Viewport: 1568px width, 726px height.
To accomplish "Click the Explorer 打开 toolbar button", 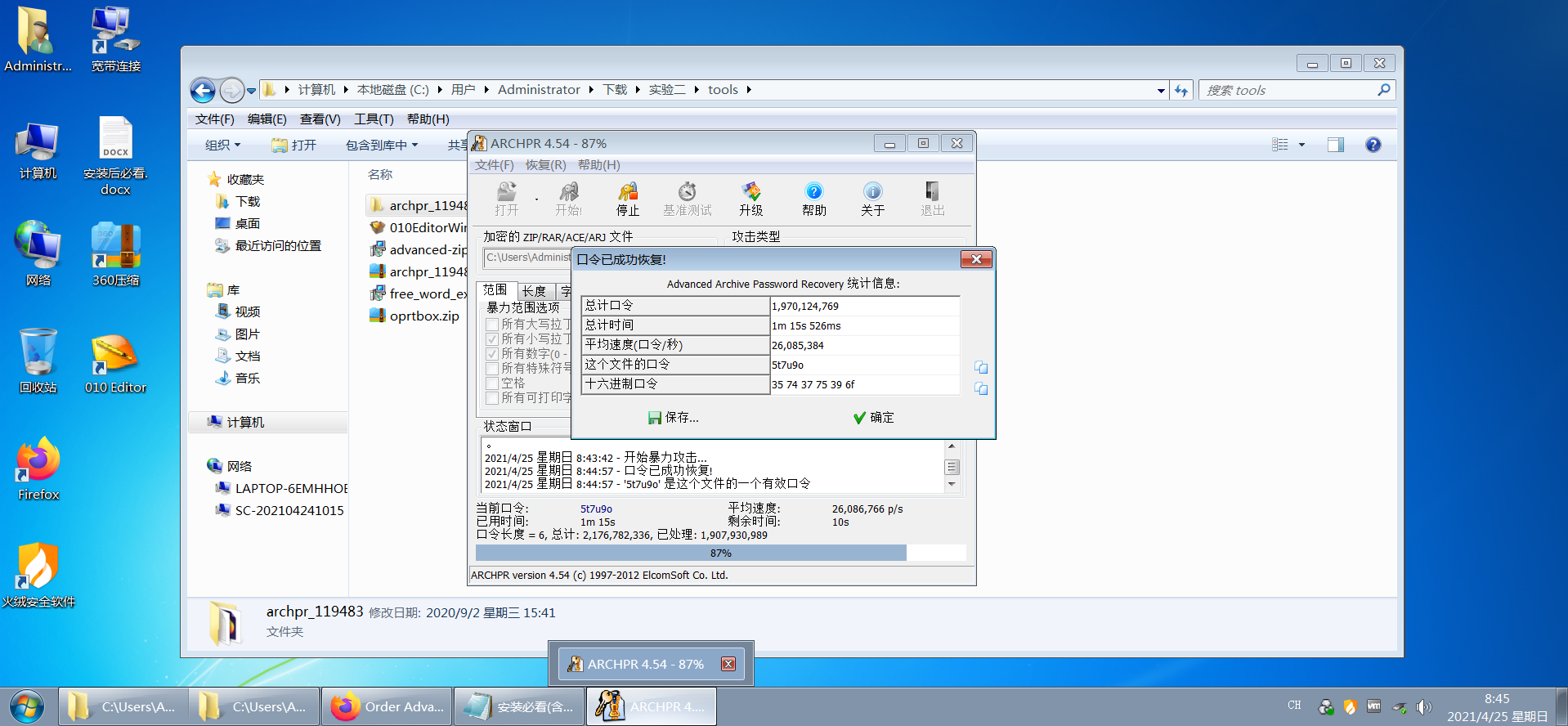I will click(293, 145).
